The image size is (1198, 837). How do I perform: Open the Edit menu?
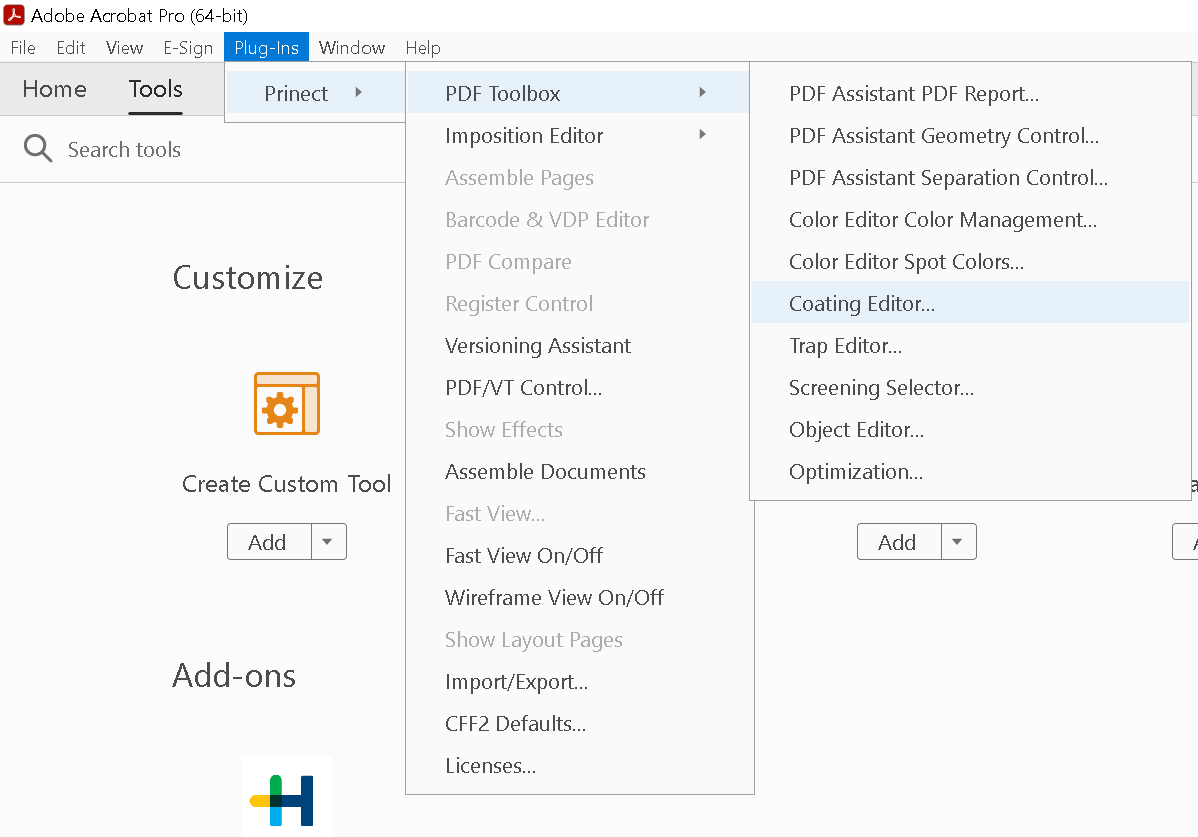[x=70, y=47]
